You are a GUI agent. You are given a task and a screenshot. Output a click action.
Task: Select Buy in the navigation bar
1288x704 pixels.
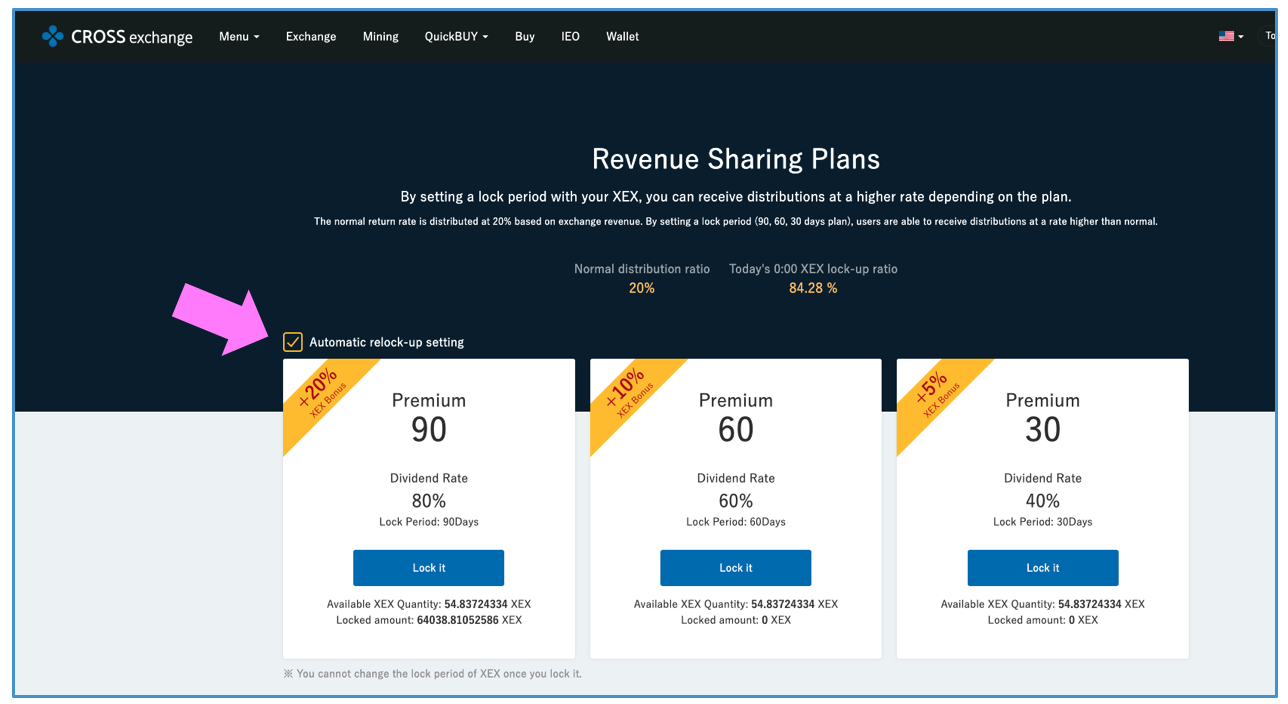click(525, 36)
